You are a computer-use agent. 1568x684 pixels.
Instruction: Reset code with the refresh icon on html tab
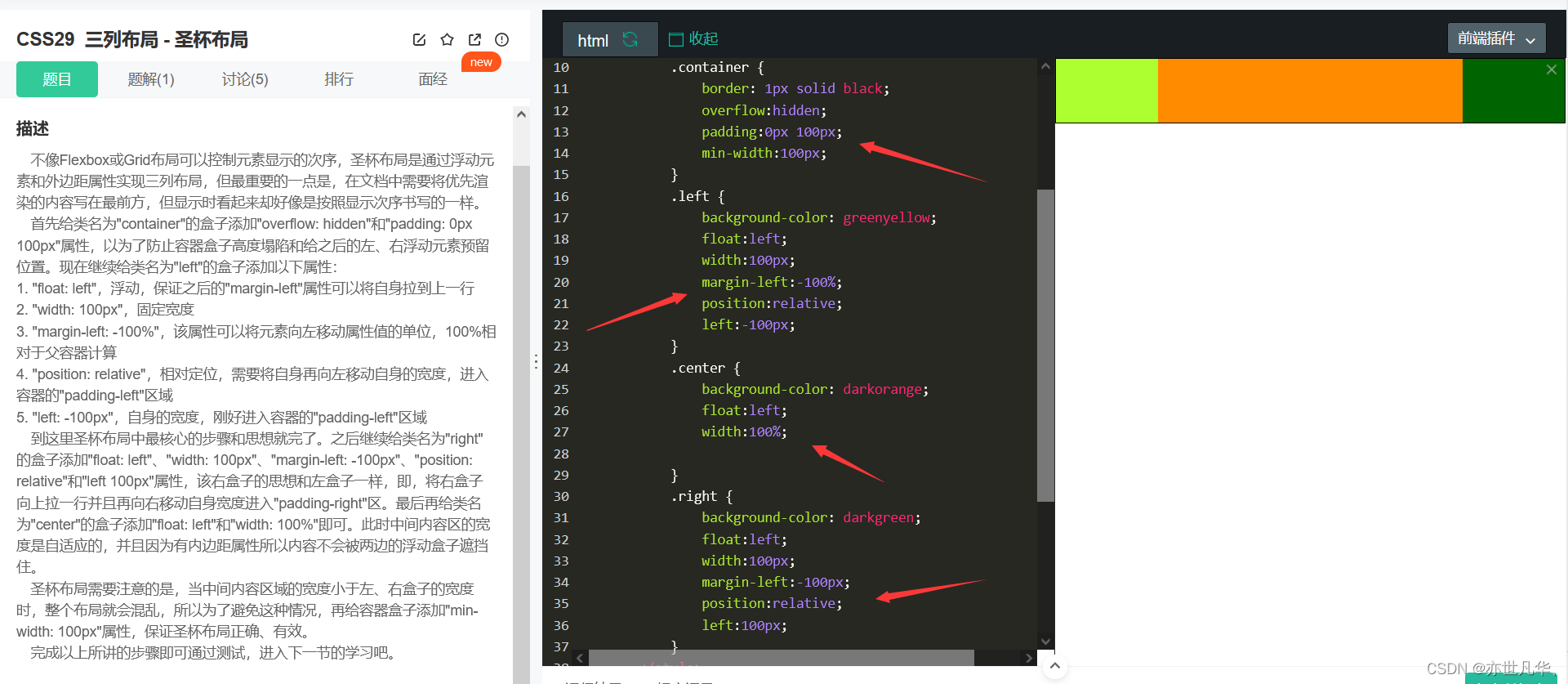pyautogui.click(x=630, y=39)
